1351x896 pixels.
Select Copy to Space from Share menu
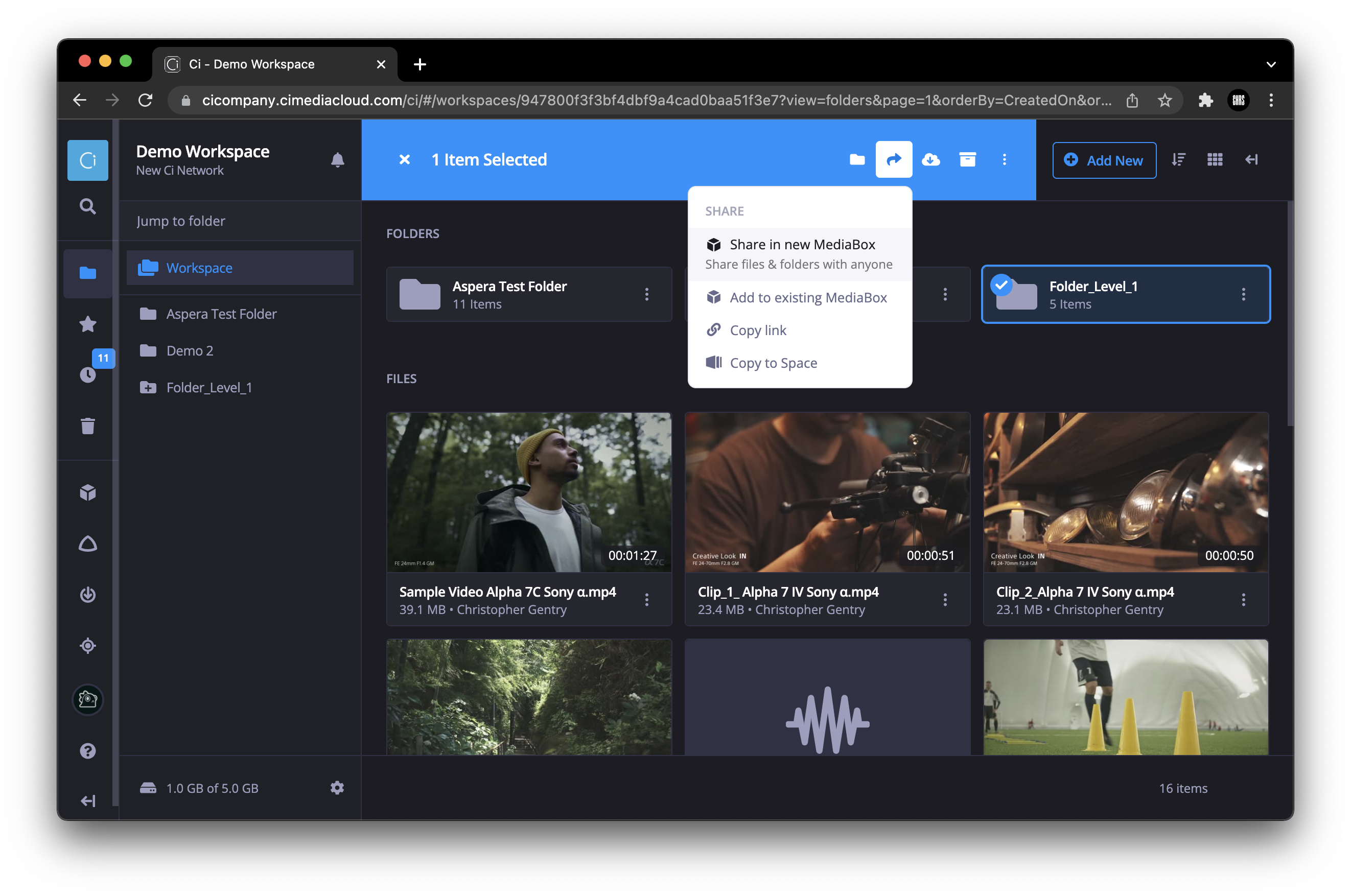pos(773,363)
